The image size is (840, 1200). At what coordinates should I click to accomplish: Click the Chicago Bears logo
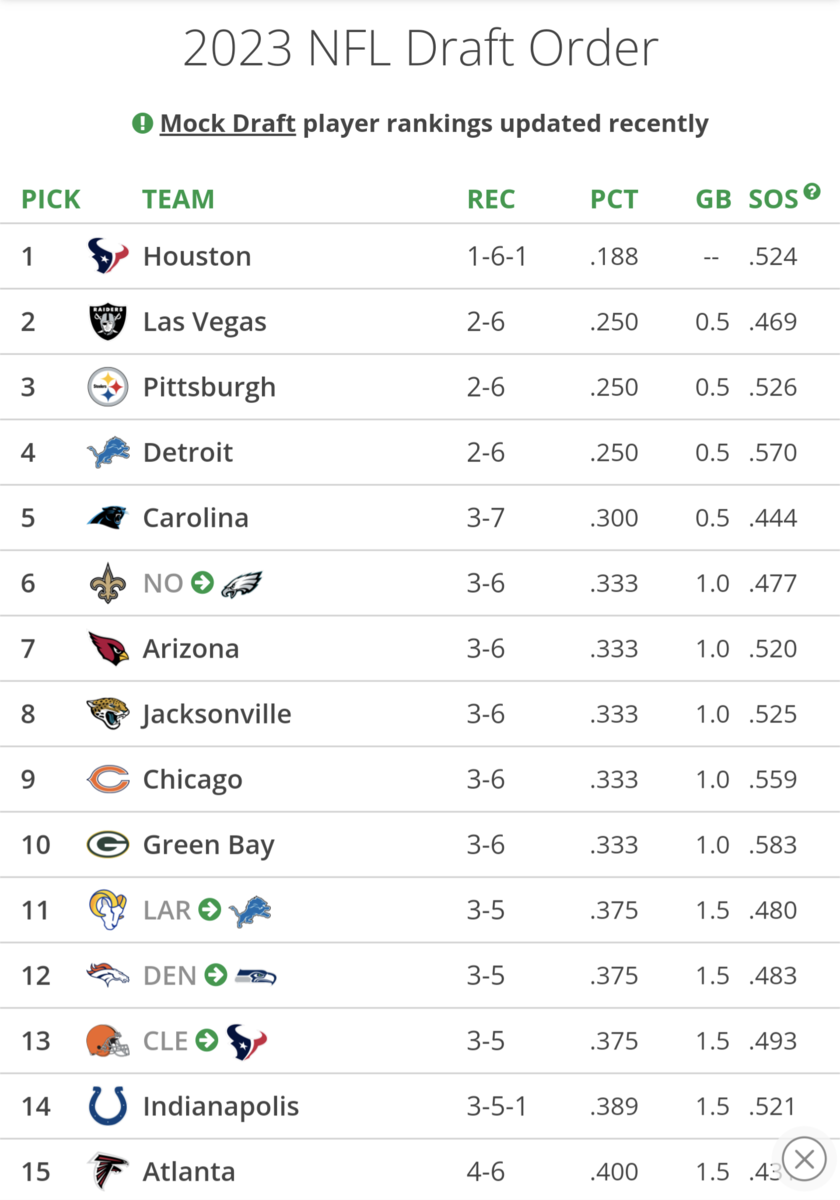(x=108, y=779)
